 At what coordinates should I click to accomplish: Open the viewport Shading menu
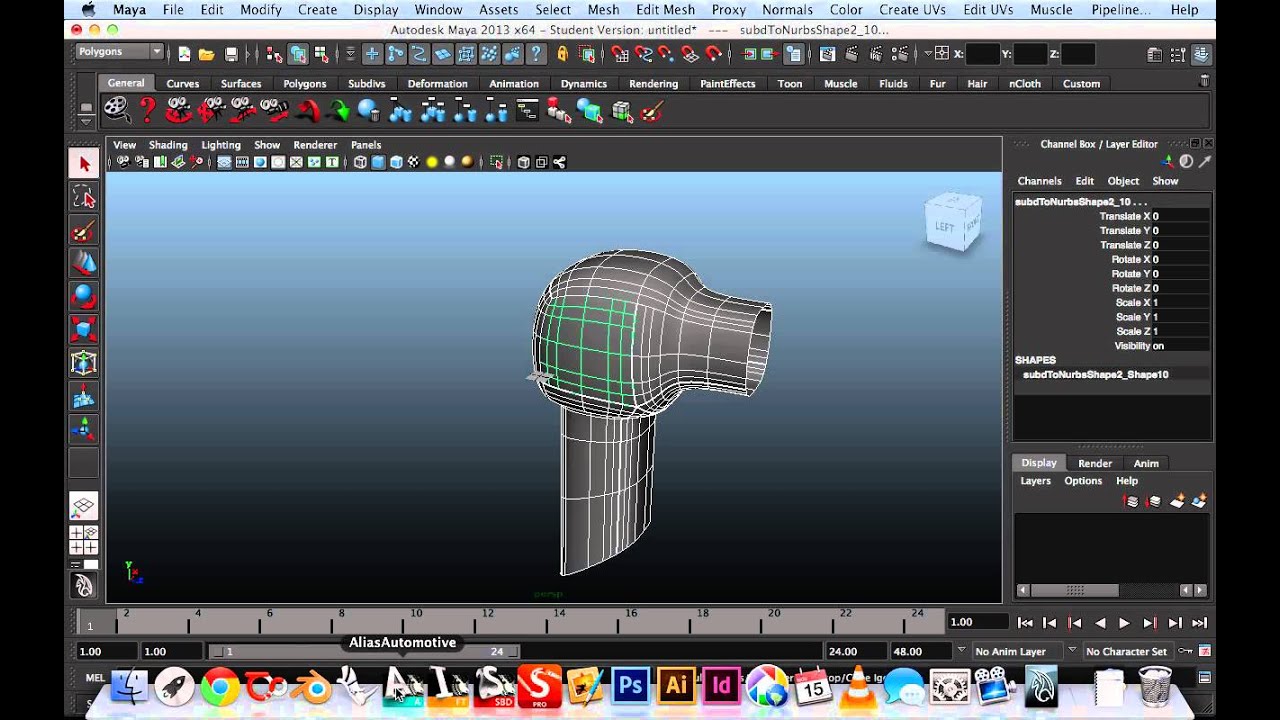pos(168,145)
